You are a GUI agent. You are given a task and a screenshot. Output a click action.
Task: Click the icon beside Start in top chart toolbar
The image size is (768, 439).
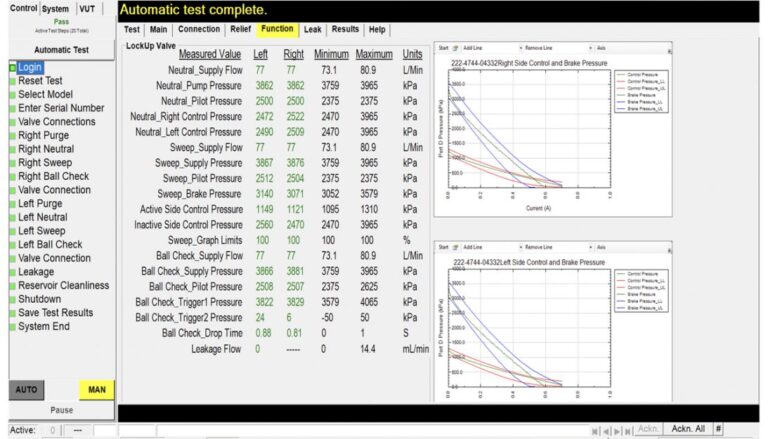pos(456,48)
